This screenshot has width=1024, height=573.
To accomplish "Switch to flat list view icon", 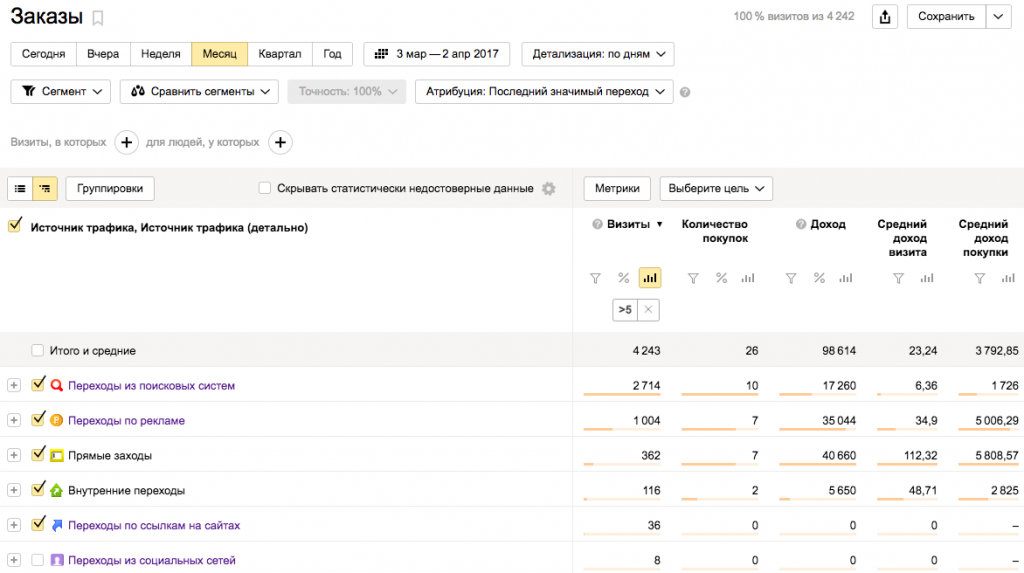I will tap(20, 188).
